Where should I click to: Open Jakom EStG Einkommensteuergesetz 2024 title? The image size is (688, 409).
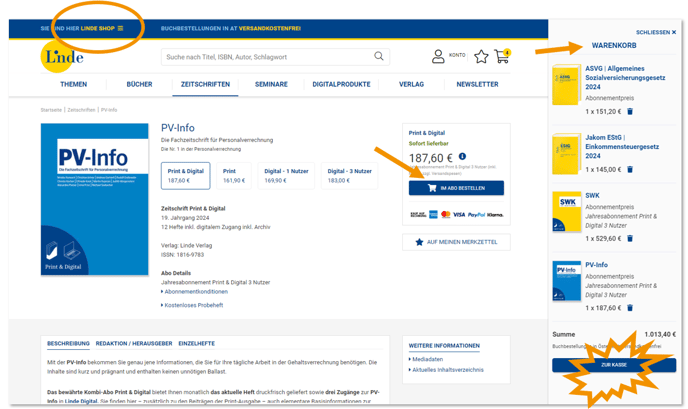point(622,147)
